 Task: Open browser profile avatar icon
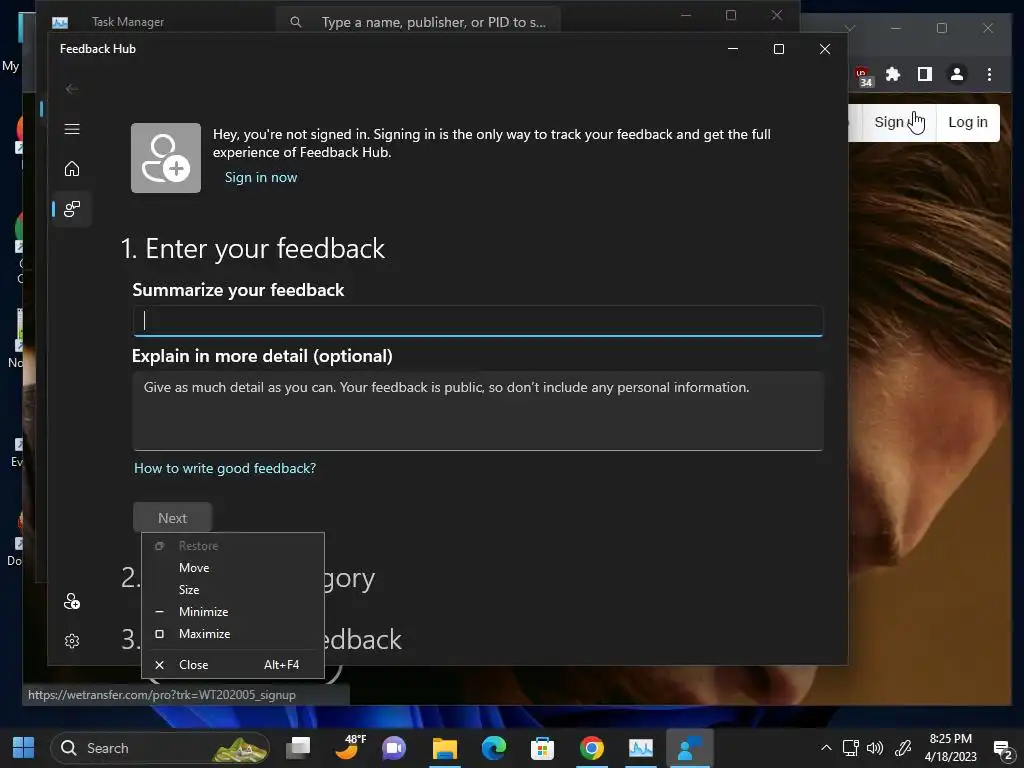[957, 74]
